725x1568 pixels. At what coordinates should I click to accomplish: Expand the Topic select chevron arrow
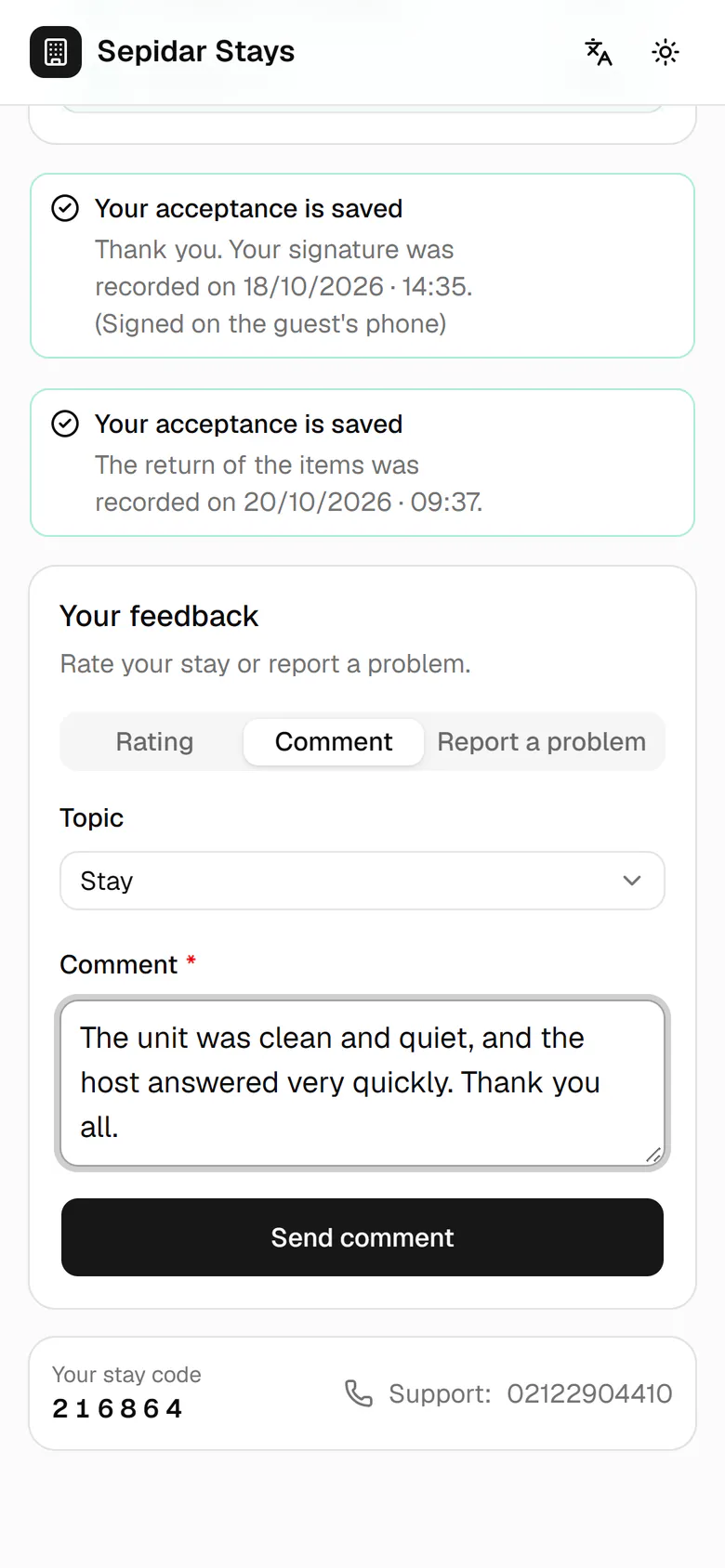click(x=632, y=881)
